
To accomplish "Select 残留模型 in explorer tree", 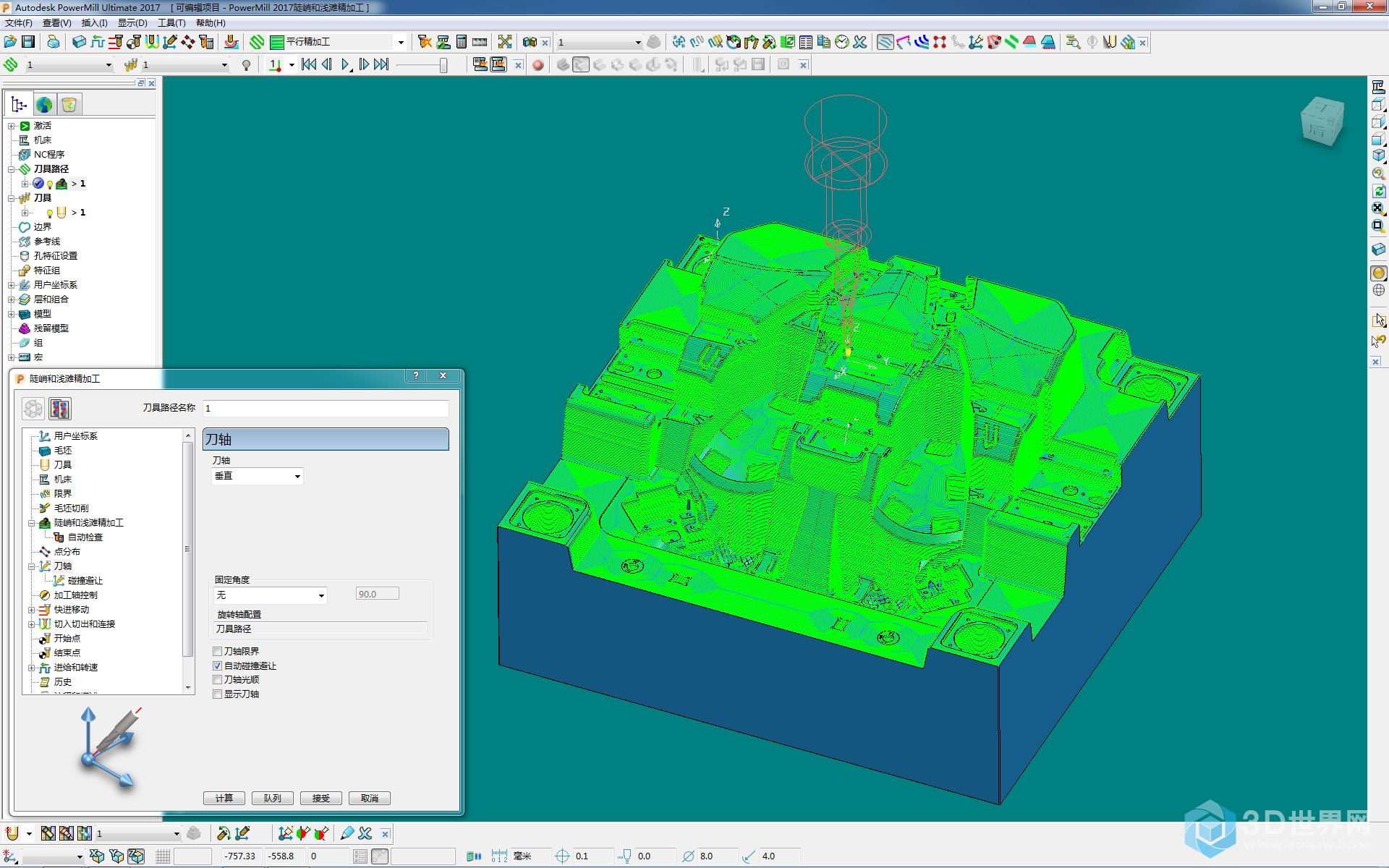I will pyautogui.click(x=51, y=328).
